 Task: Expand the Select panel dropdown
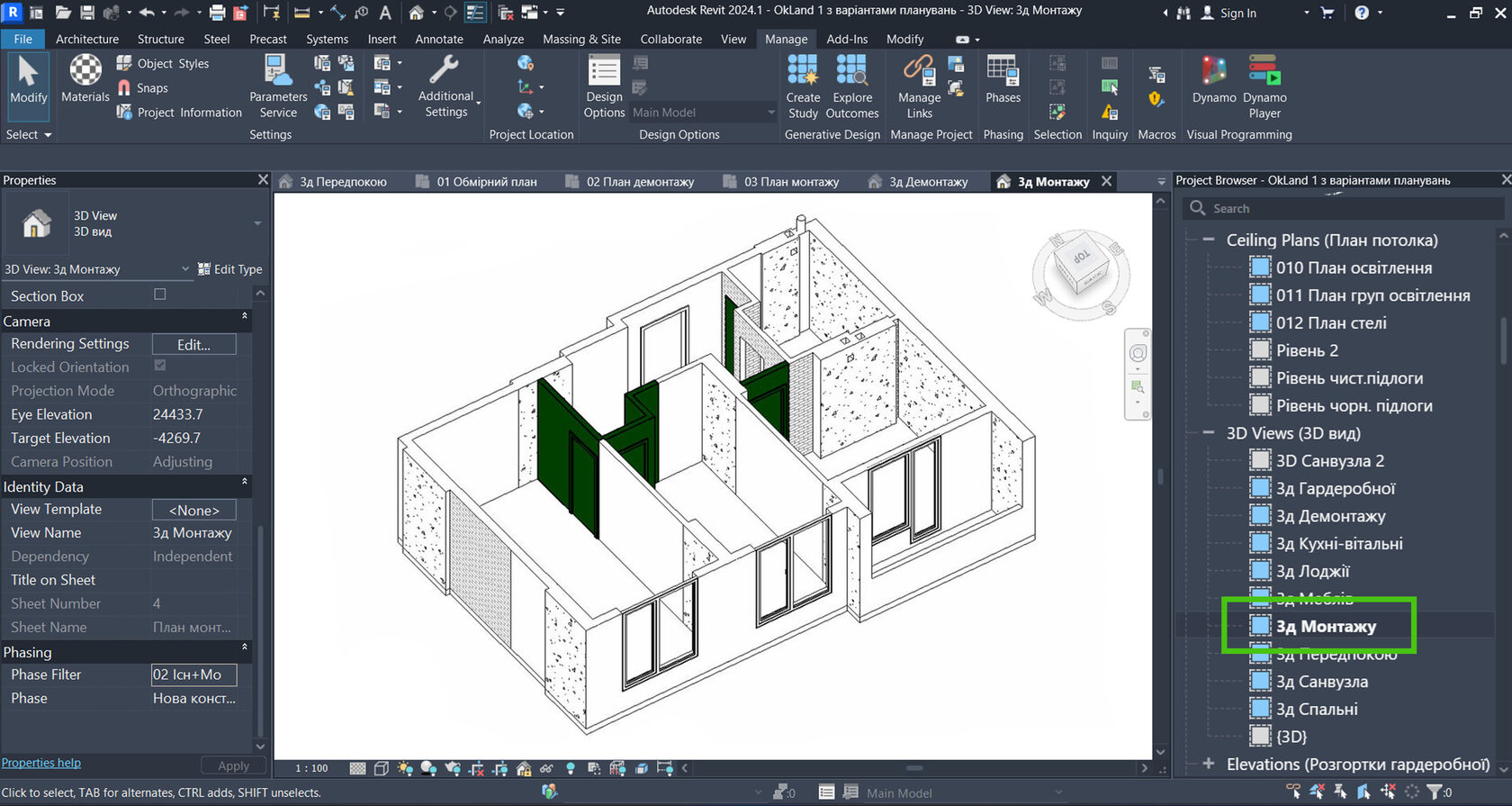pos(29,134)
